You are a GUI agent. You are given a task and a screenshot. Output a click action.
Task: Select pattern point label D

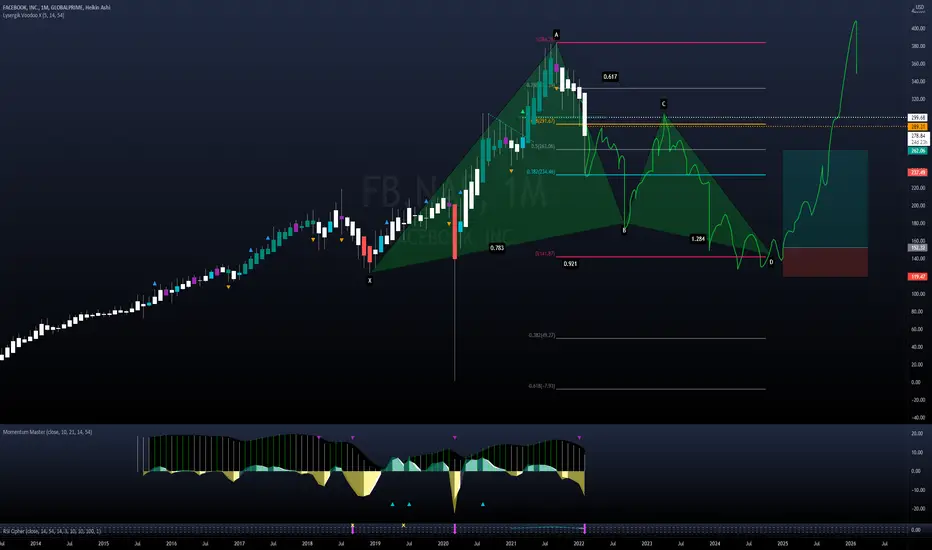coord(772,262)
